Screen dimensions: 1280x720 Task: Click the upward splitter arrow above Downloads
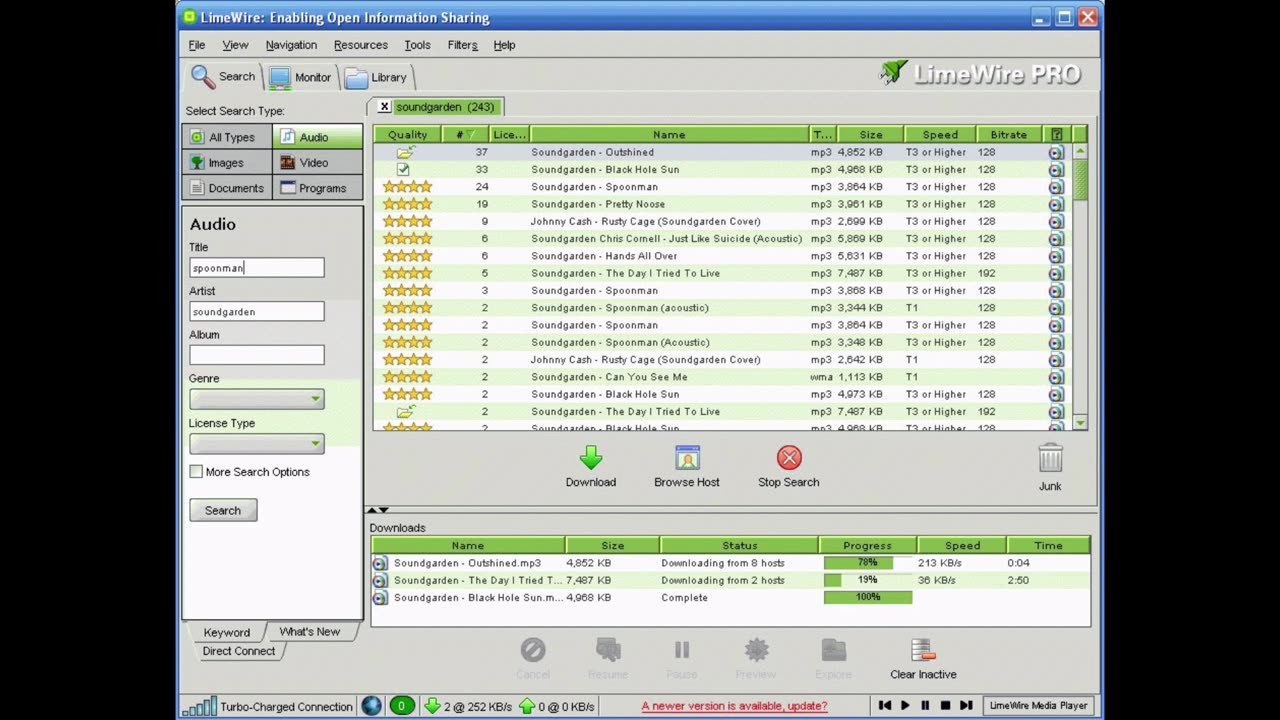372,511
